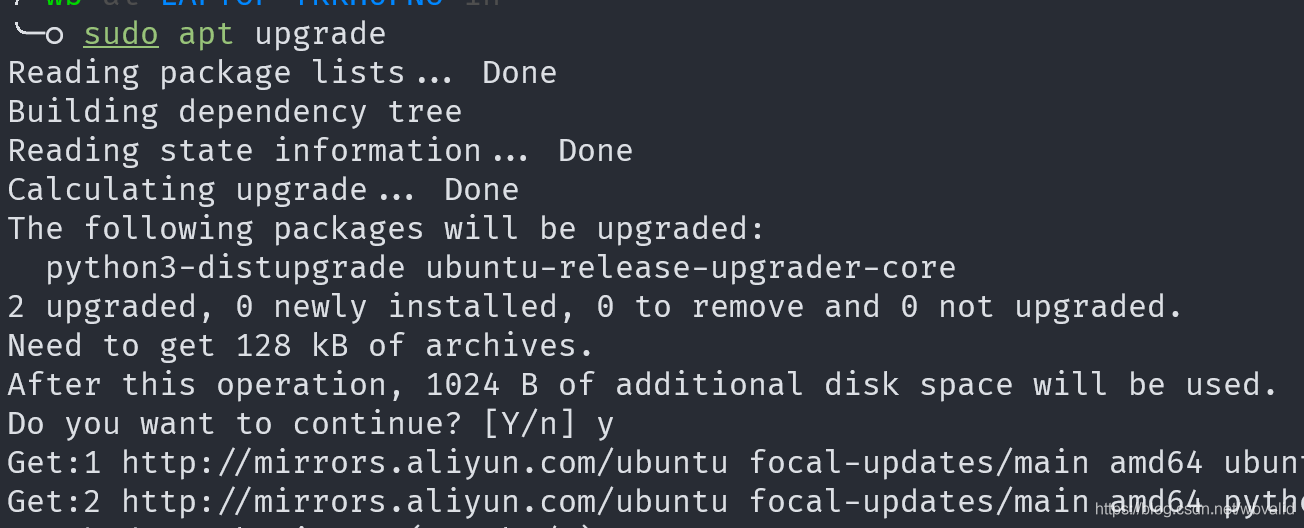Viewport: 1304px width, 528px height.
Task: Click the underlined sudo command word
Action: point(121,34)
